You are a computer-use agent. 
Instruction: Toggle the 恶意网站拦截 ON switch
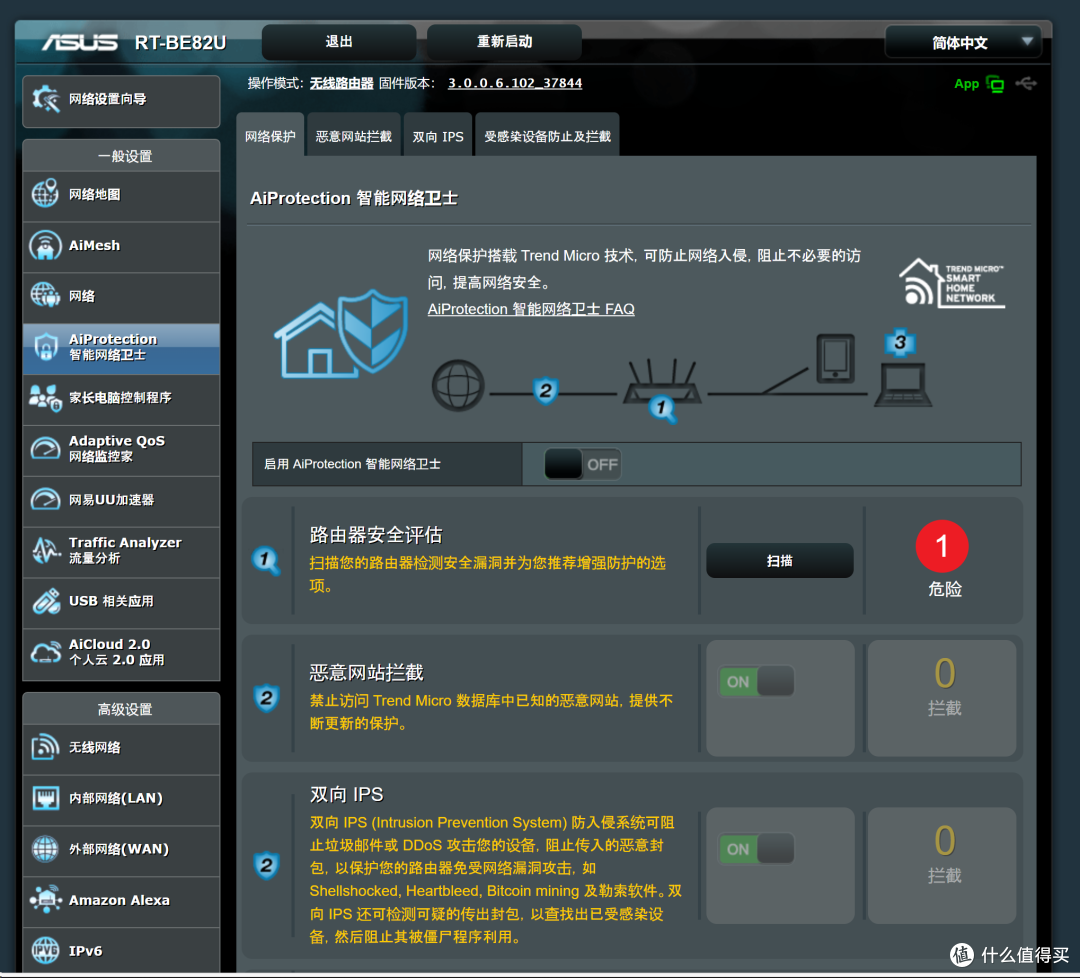(x=756, y=681)
